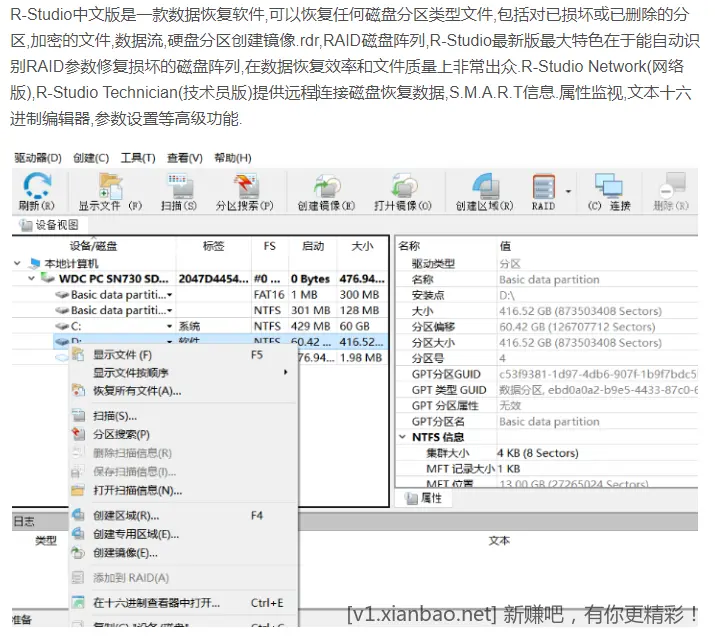Click the 设备/磁盘 column header

pos(93,246)
